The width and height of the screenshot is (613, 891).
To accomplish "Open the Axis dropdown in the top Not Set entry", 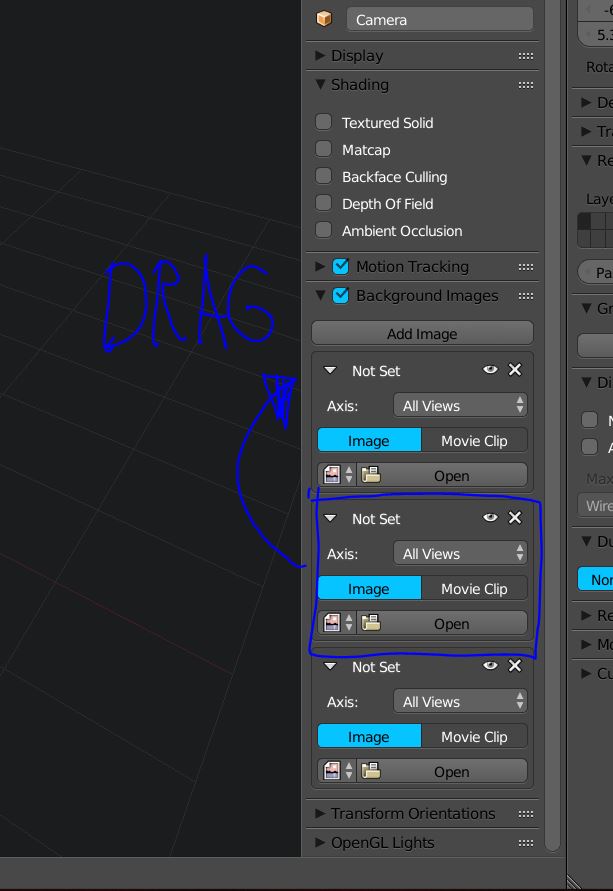I will (x=460, y=406).
